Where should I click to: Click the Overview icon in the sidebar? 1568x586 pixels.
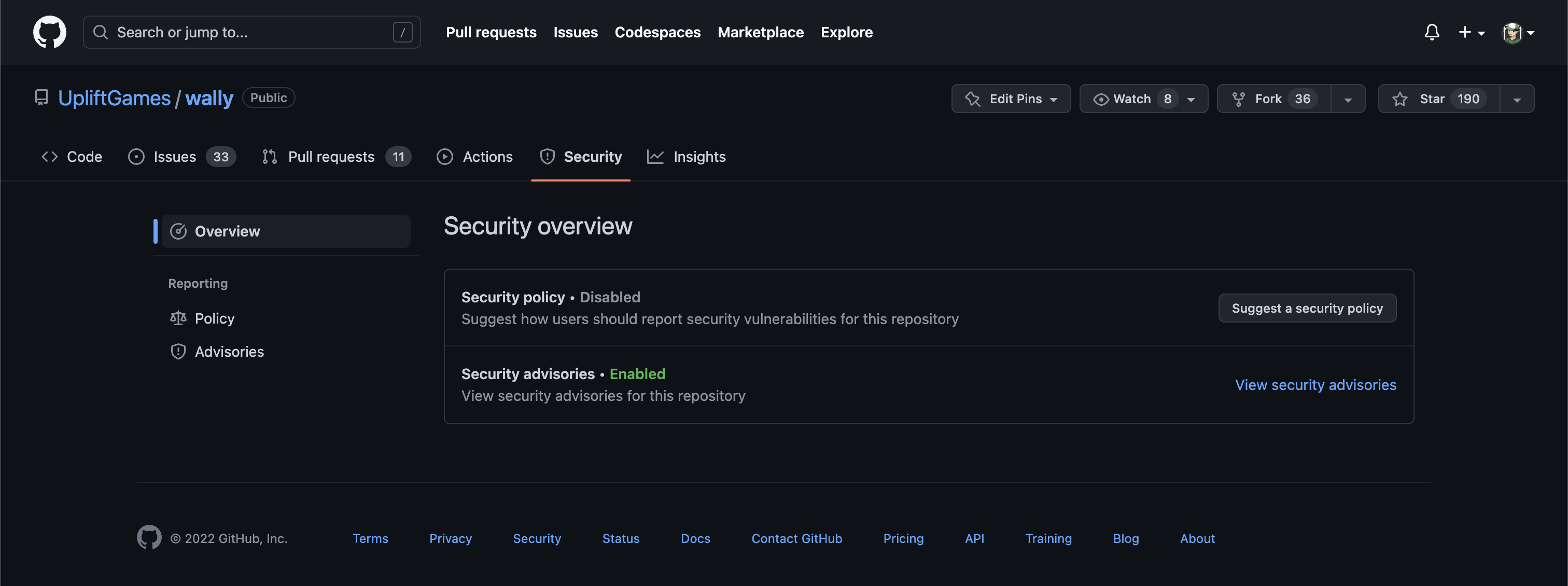click(178, 231)
